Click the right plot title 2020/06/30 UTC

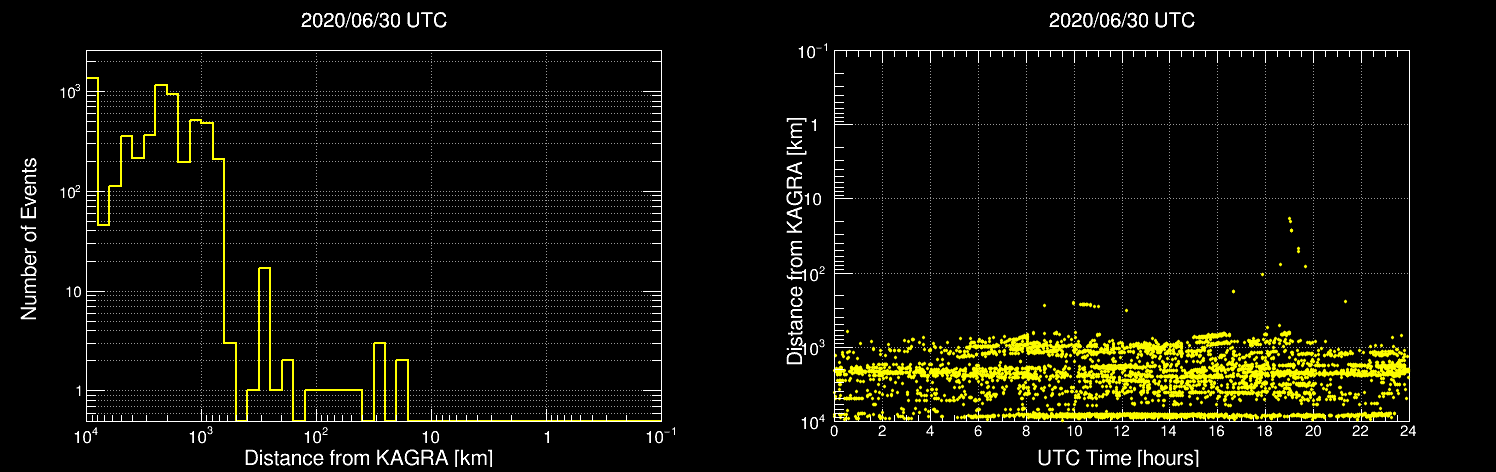coord(1121,21)
